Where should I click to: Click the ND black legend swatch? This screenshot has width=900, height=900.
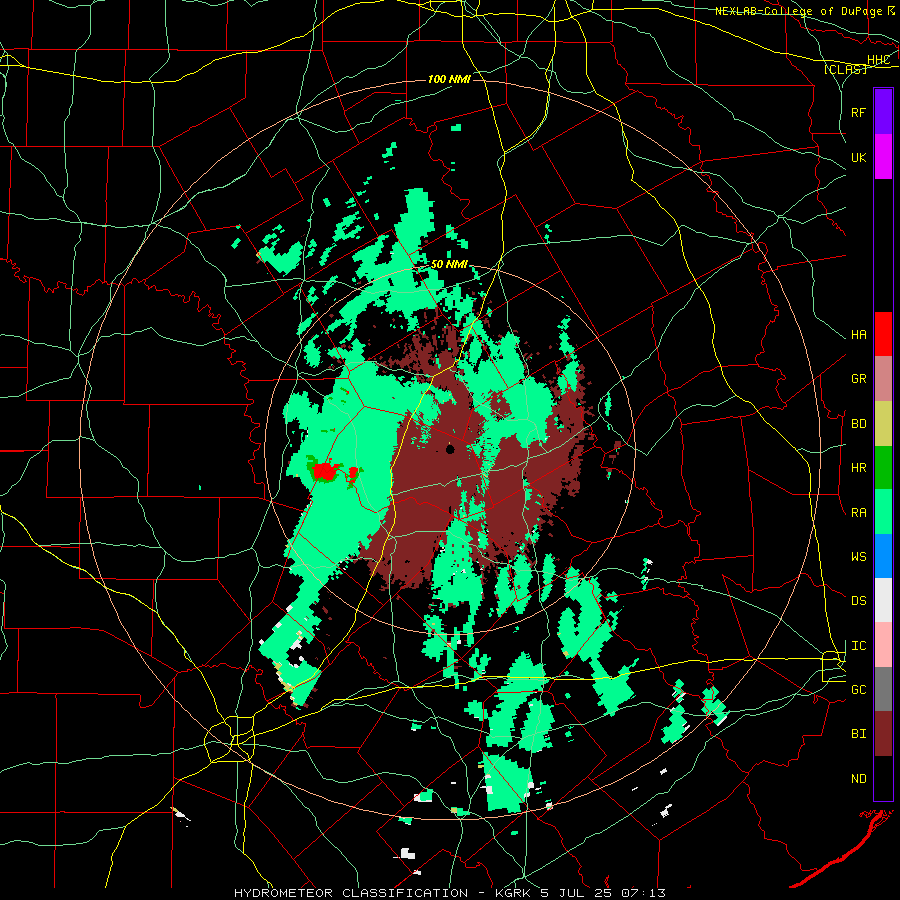click(x=883, y=778)
